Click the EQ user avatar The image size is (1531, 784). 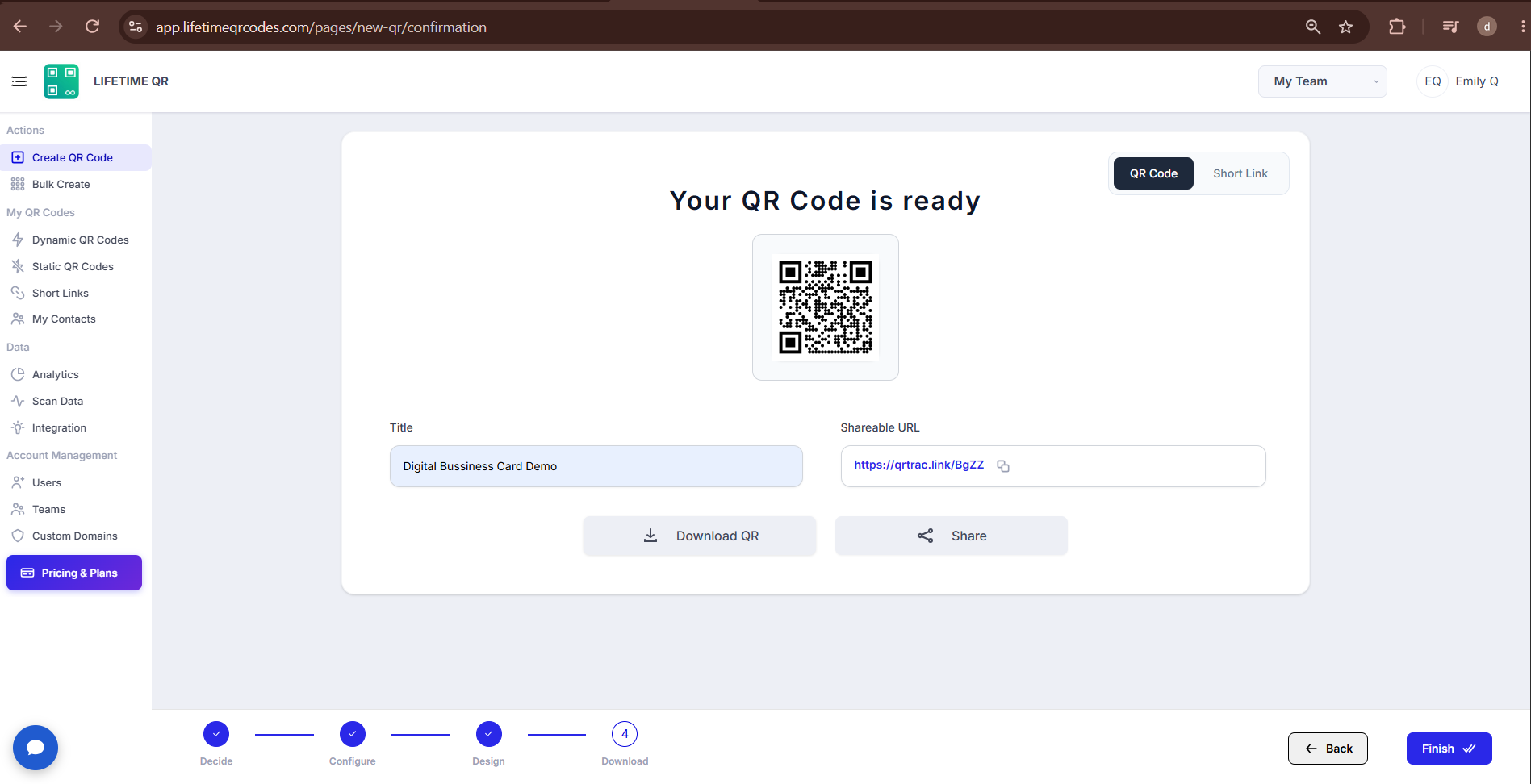[x=1433, y=81]
